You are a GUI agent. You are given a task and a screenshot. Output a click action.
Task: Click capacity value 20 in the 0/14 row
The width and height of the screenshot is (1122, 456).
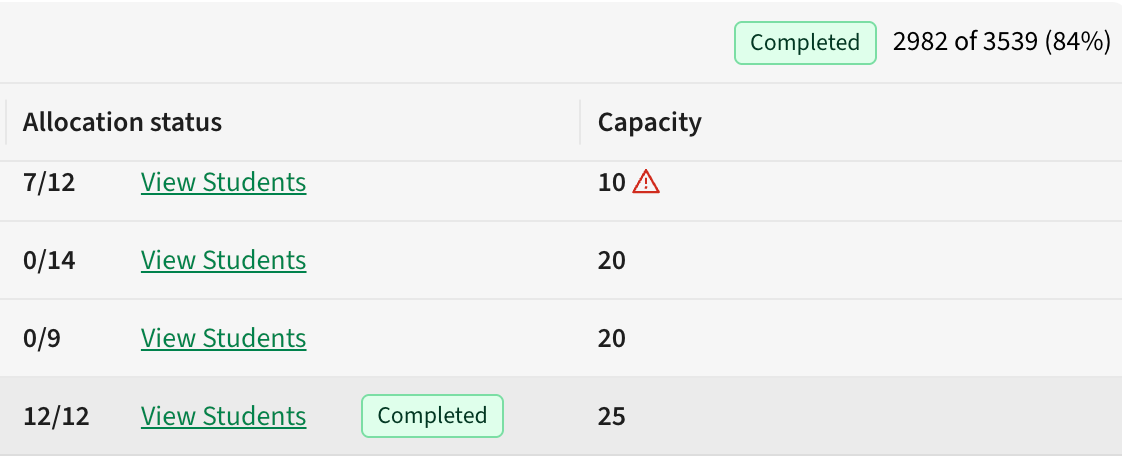tap(611, 260)
